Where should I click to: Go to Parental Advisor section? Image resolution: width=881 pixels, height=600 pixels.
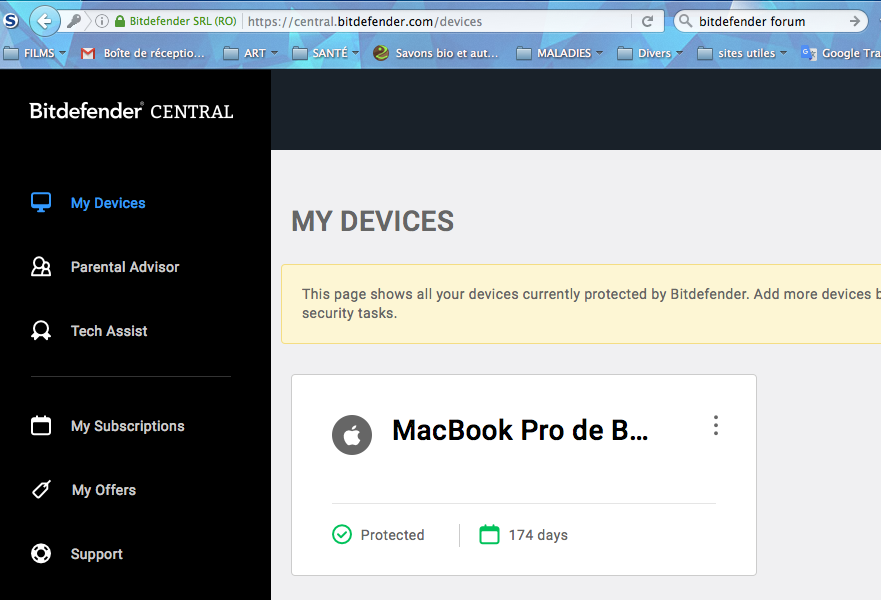coord(125,267)
